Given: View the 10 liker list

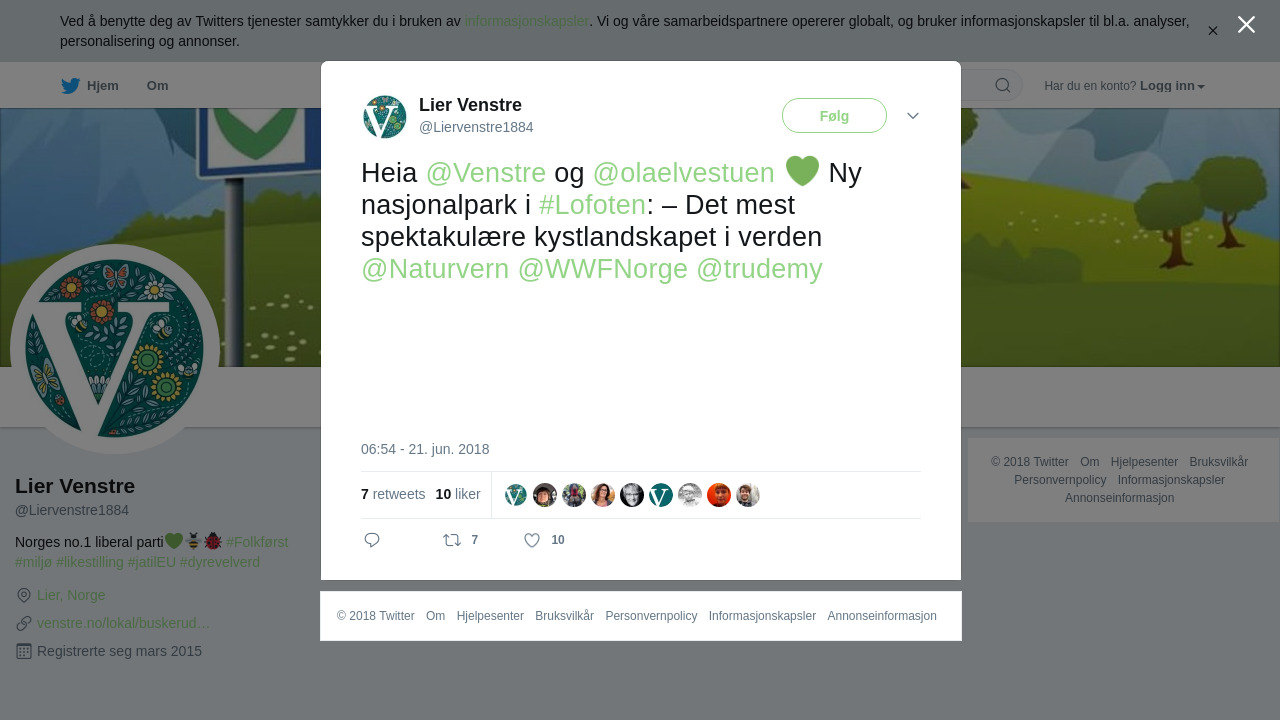Looking at the screenshot, I should [x=458, y=494].
